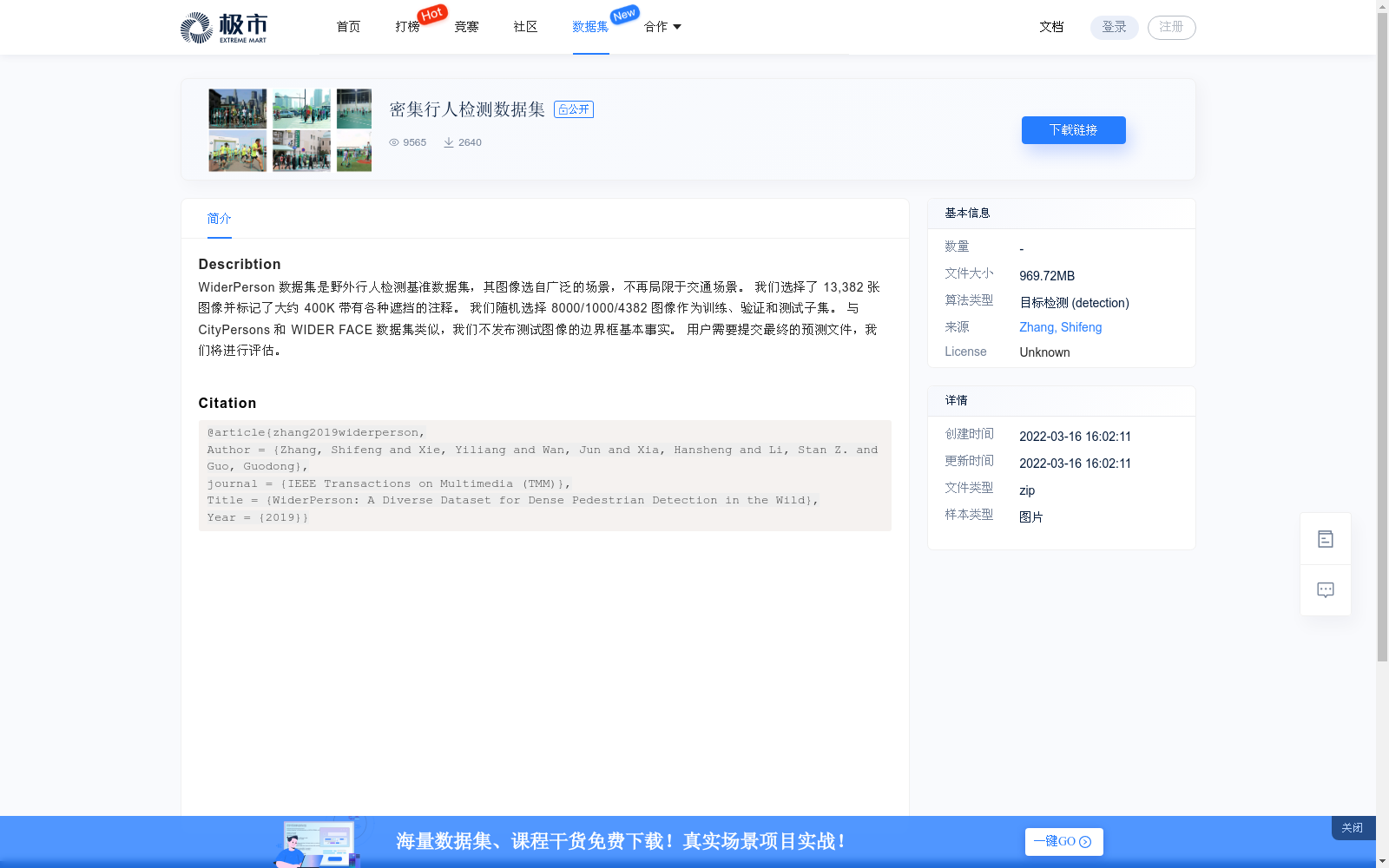The image size is (1389, 868).
Task: Open the chat feedback icon in sidebar
Action: click(x=1325, y=590)
